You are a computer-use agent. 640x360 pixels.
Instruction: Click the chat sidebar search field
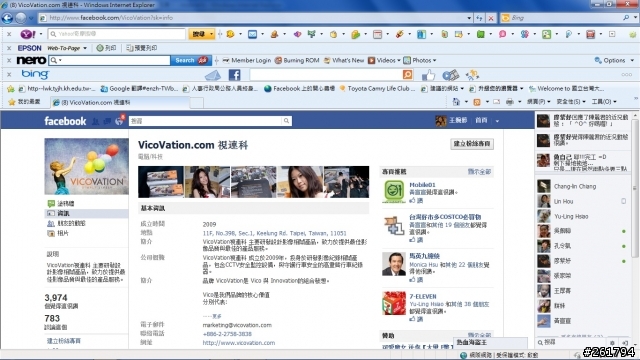coord(571,342)
